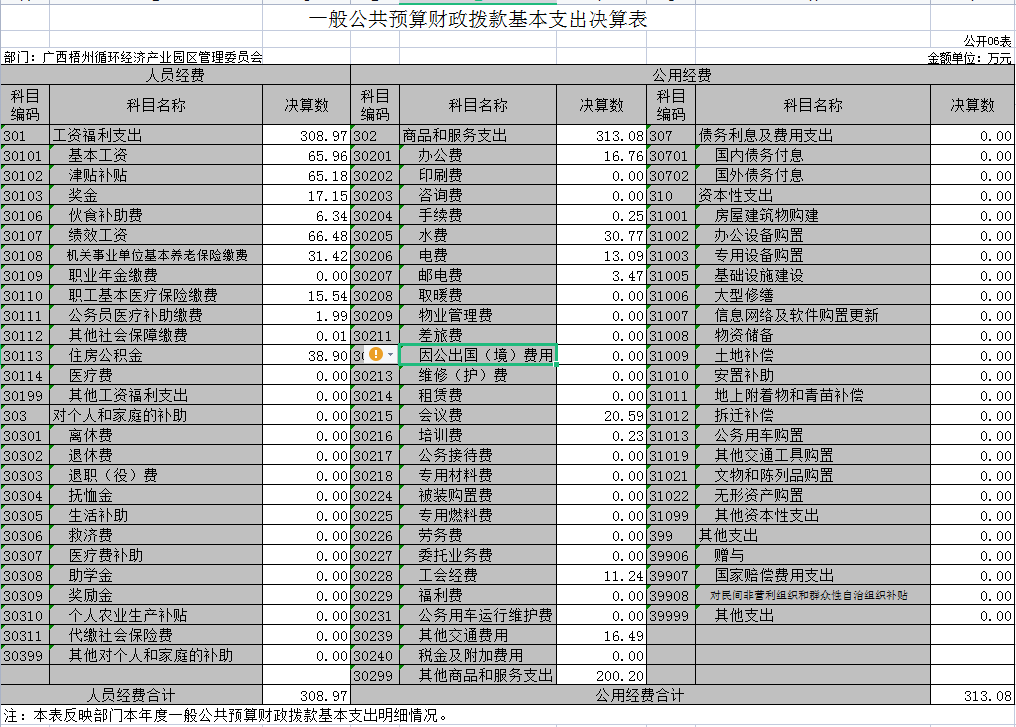Click the orange error warning icon
The width and height of the screenshot is (1016, 727).
pos(376,354)
